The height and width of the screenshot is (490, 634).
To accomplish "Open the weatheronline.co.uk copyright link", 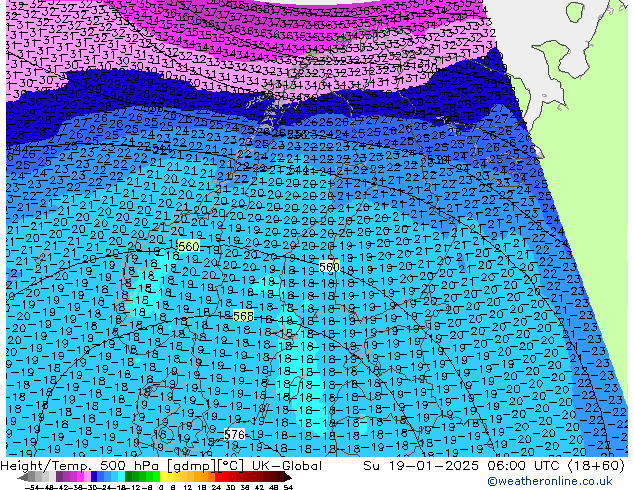I will (549, 481).
